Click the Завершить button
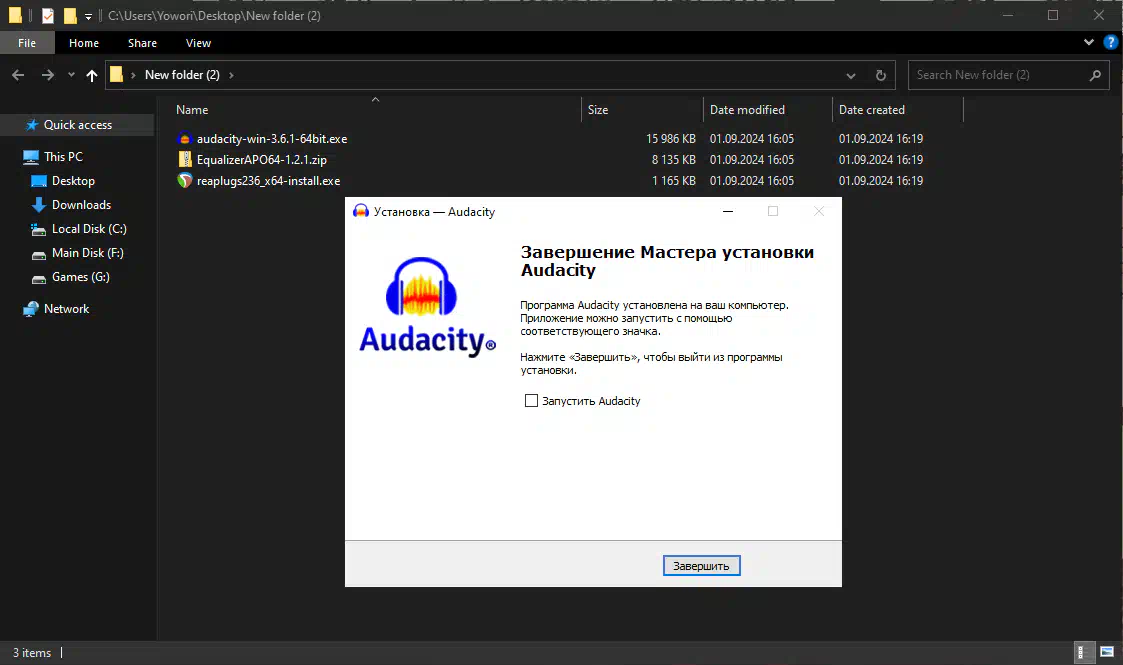 tap(701, 566)
